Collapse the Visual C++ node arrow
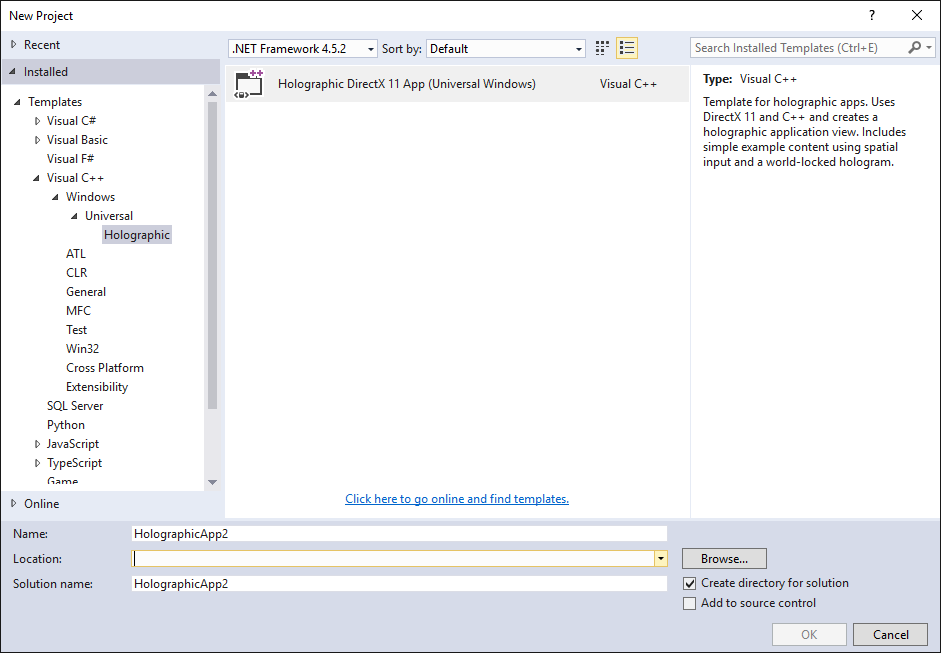 (37, 178)
